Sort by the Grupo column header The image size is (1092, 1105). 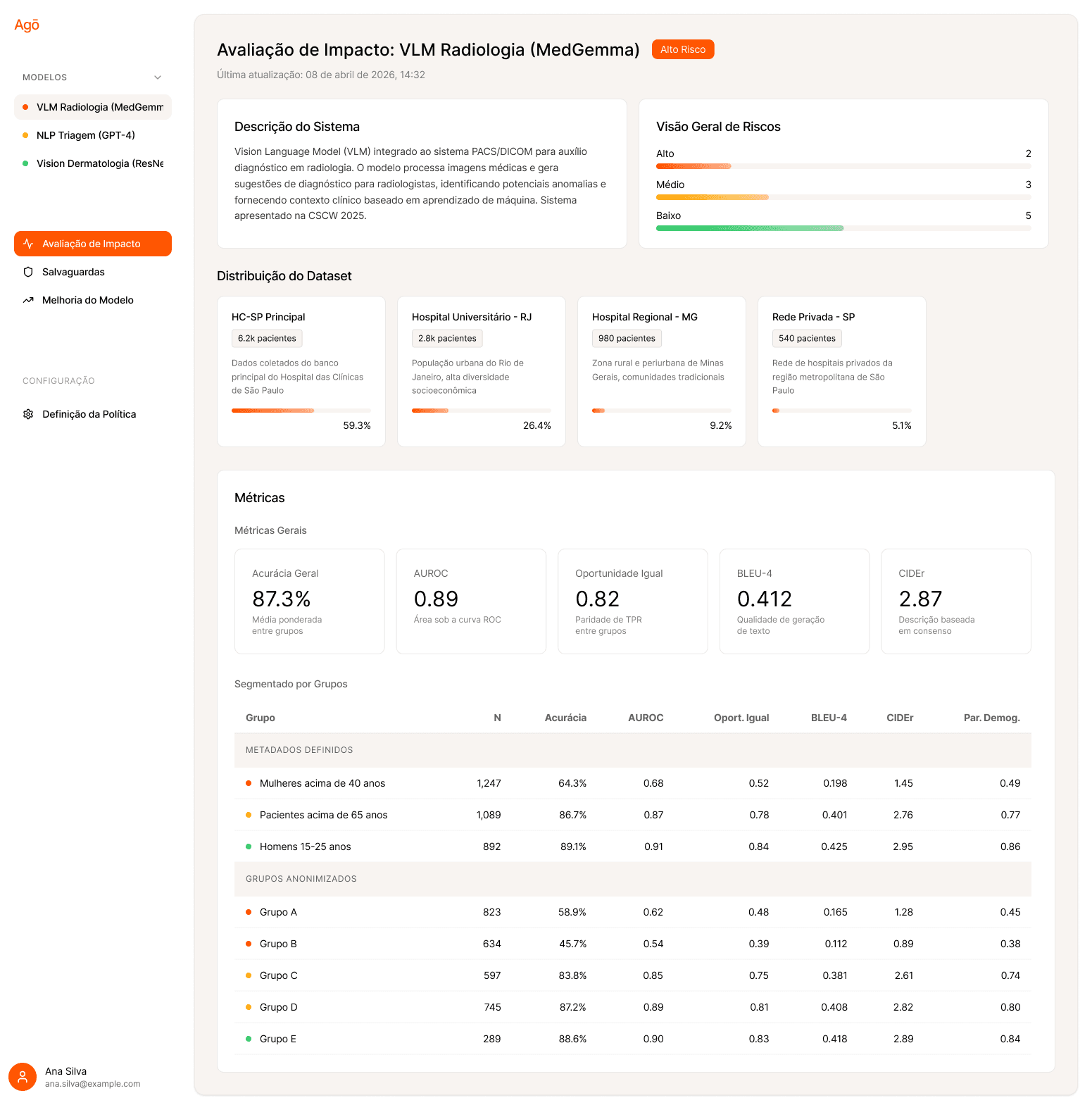pos(261,718)
